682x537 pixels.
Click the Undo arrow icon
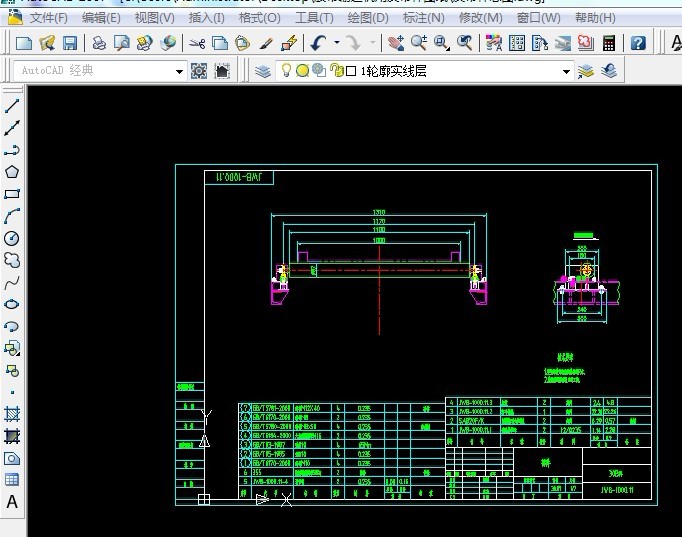(x=318, y=43)
